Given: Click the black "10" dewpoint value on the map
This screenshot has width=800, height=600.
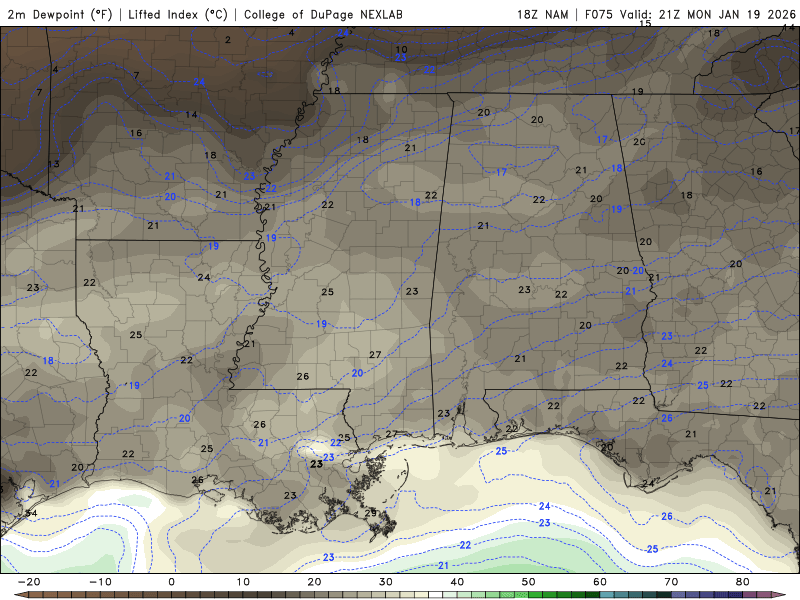Looking at the screenshot, I should click(402, 49).
